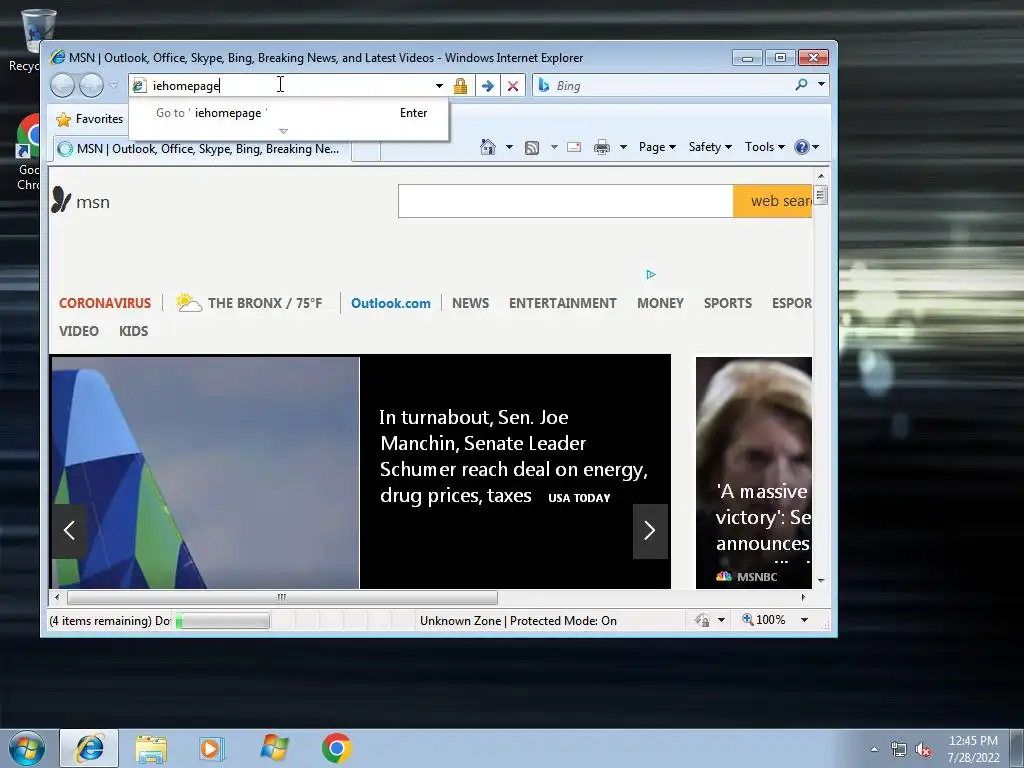This screenshot has width=1024, height=768.
Task: Expand the autocomplete suggestion list chevron
Action: click(283, 131)
